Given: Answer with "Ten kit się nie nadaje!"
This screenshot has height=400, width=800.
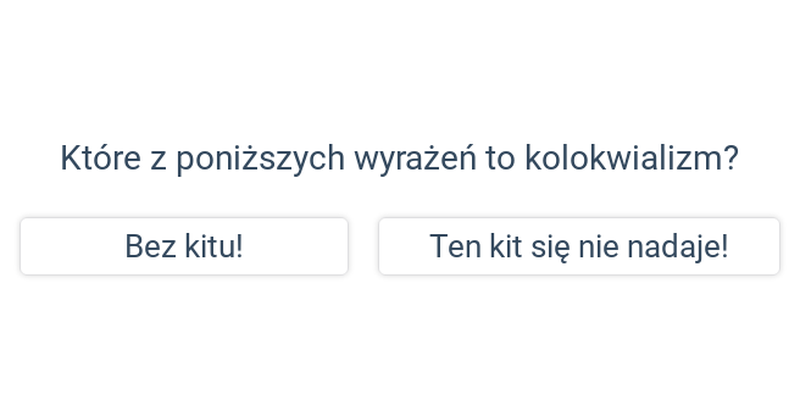Looking at the screenshot, I should point(579,246).
